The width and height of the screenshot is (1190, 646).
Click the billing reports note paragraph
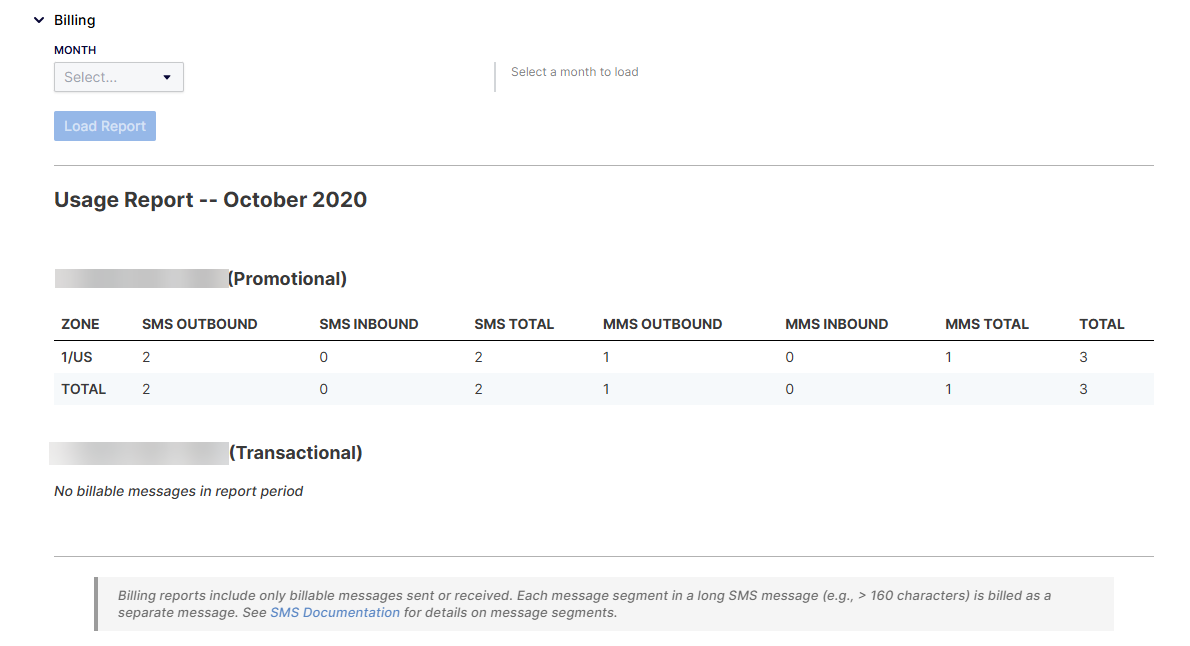pyautogui.click(x=584, y=604)
